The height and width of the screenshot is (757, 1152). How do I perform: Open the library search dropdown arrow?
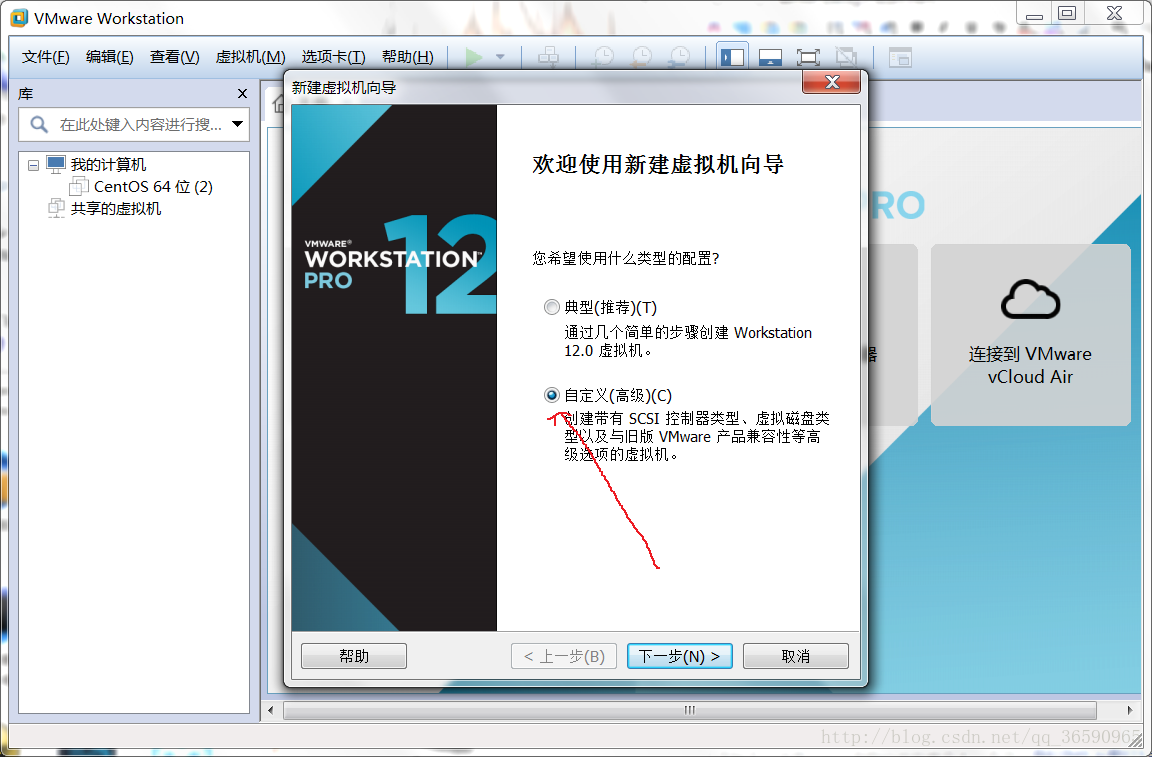(237, 124)
